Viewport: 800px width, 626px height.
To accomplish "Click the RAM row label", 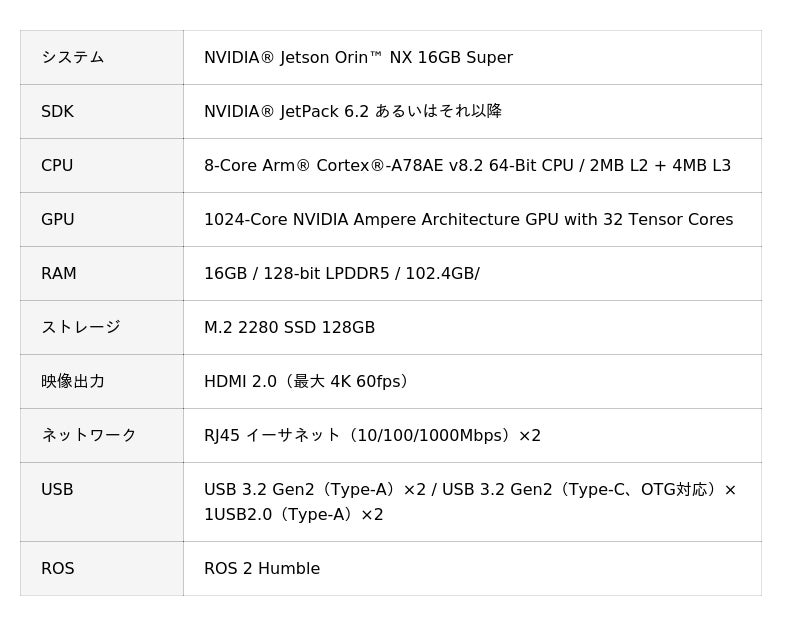I will (x=58, y=273).
